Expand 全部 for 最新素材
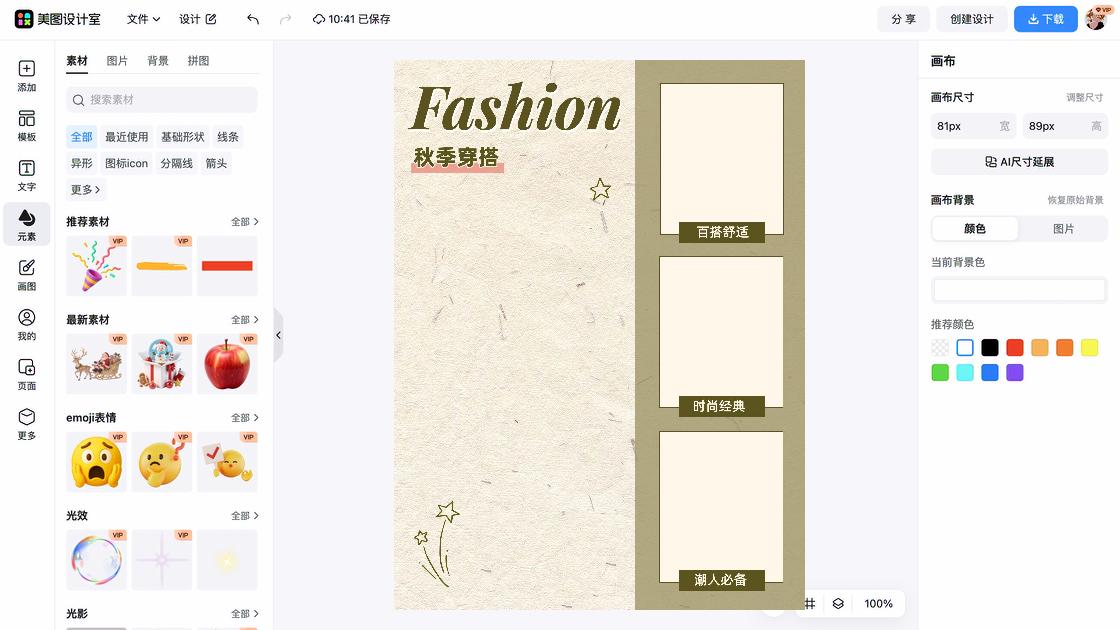 click(244, 320)
